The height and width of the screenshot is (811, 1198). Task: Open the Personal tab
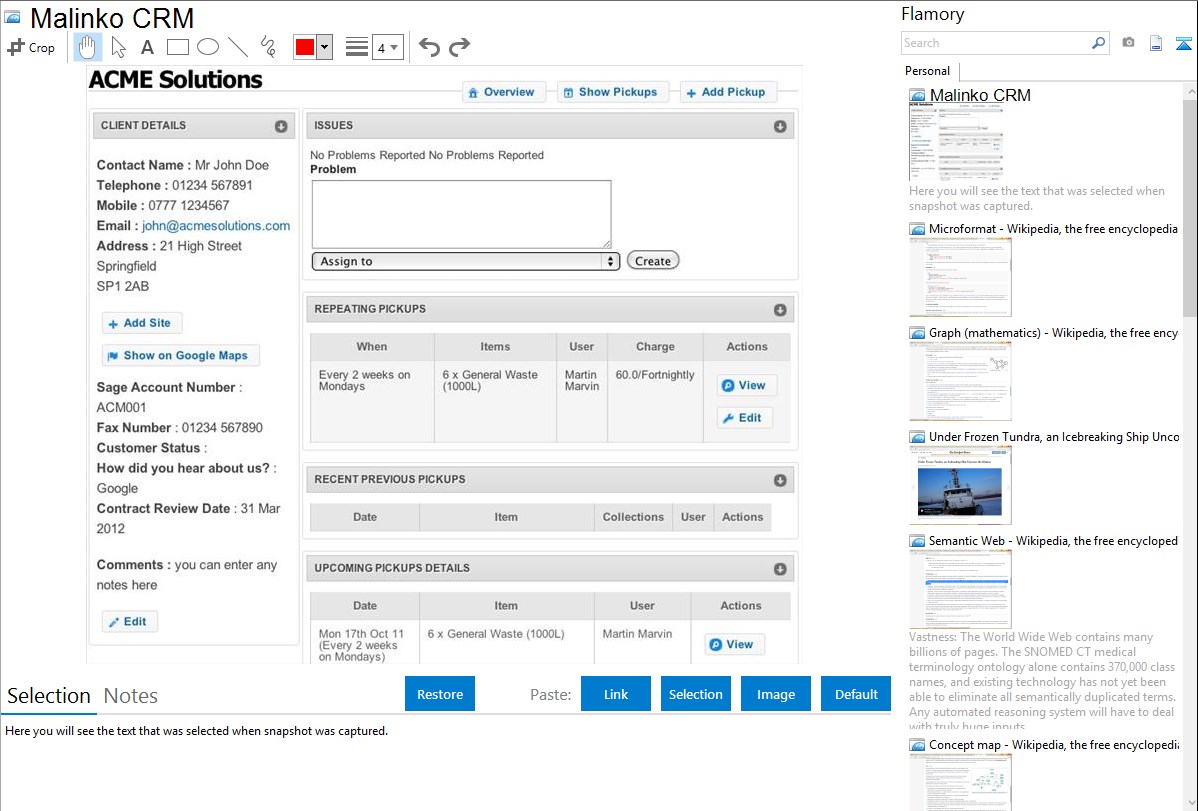[927, 71]
